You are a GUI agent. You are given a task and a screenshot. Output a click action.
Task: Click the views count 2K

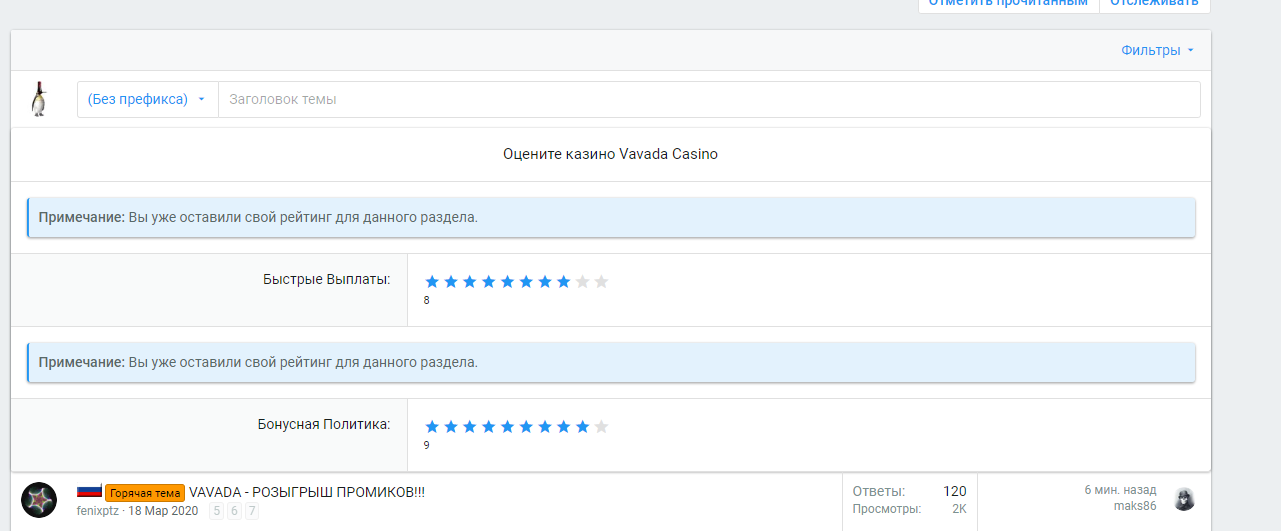point(959,509)
